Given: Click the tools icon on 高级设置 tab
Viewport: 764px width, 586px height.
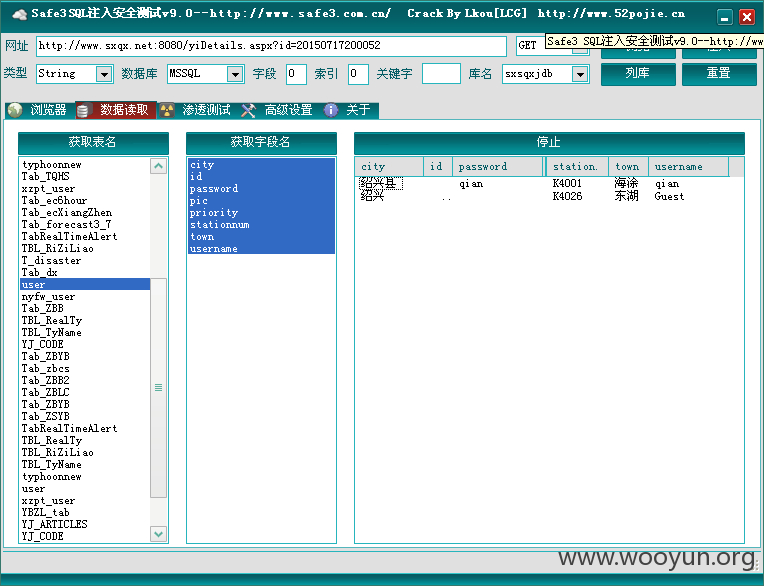Looking at the screenshot, I should tap(248, 111).
